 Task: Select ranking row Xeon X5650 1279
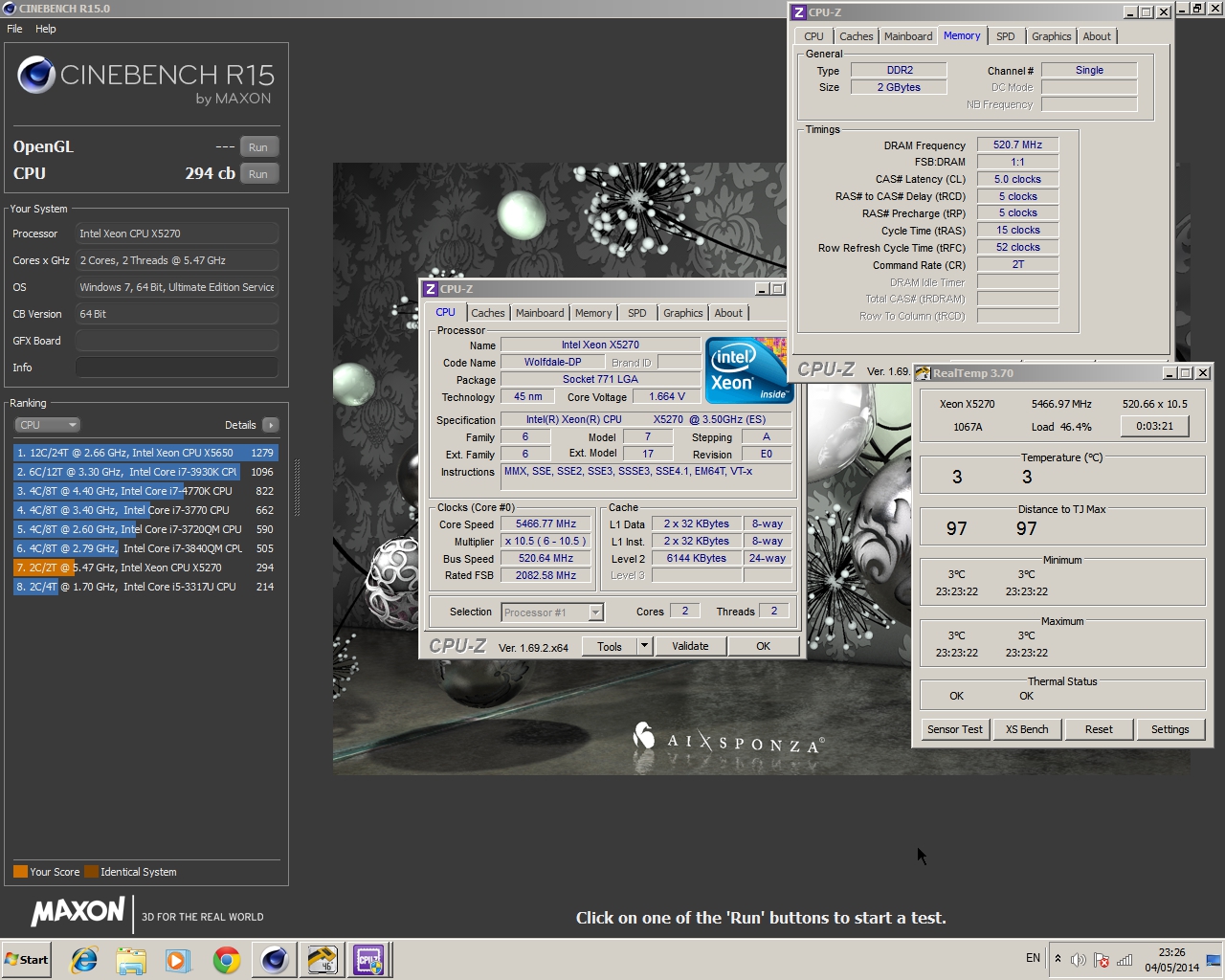coord(145,453)
